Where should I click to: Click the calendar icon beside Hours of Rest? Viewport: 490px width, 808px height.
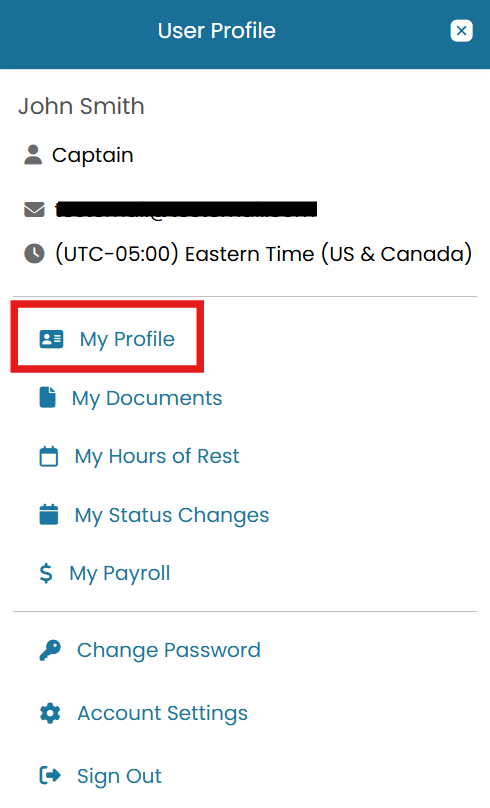coord(49,457)
